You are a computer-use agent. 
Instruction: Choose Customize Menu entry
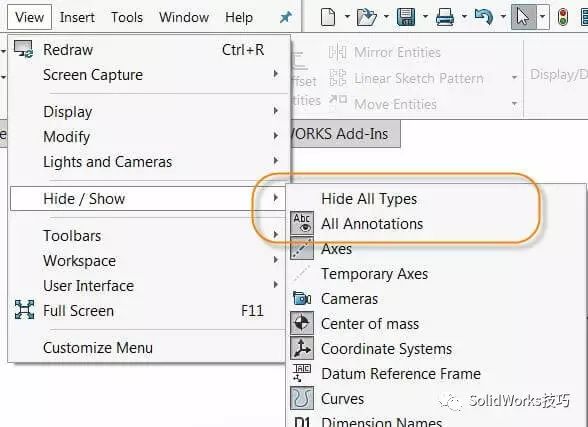click(x=98, y=348)
